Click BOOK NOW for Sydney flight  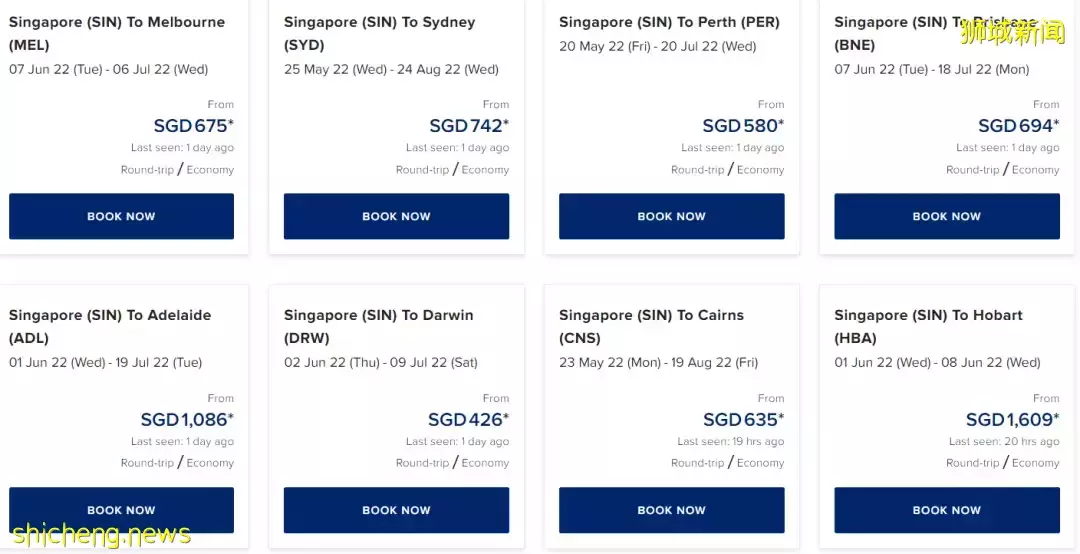[x=396, y=216]
